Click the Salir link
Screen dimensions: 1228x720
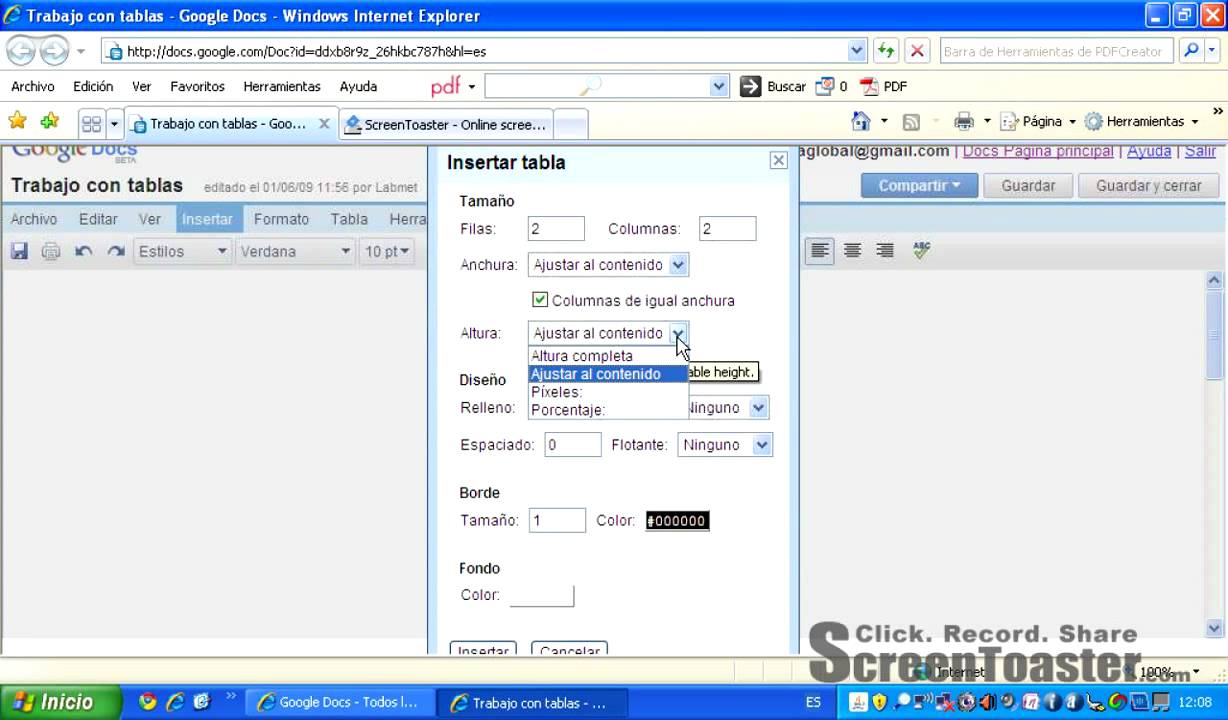1200,151
